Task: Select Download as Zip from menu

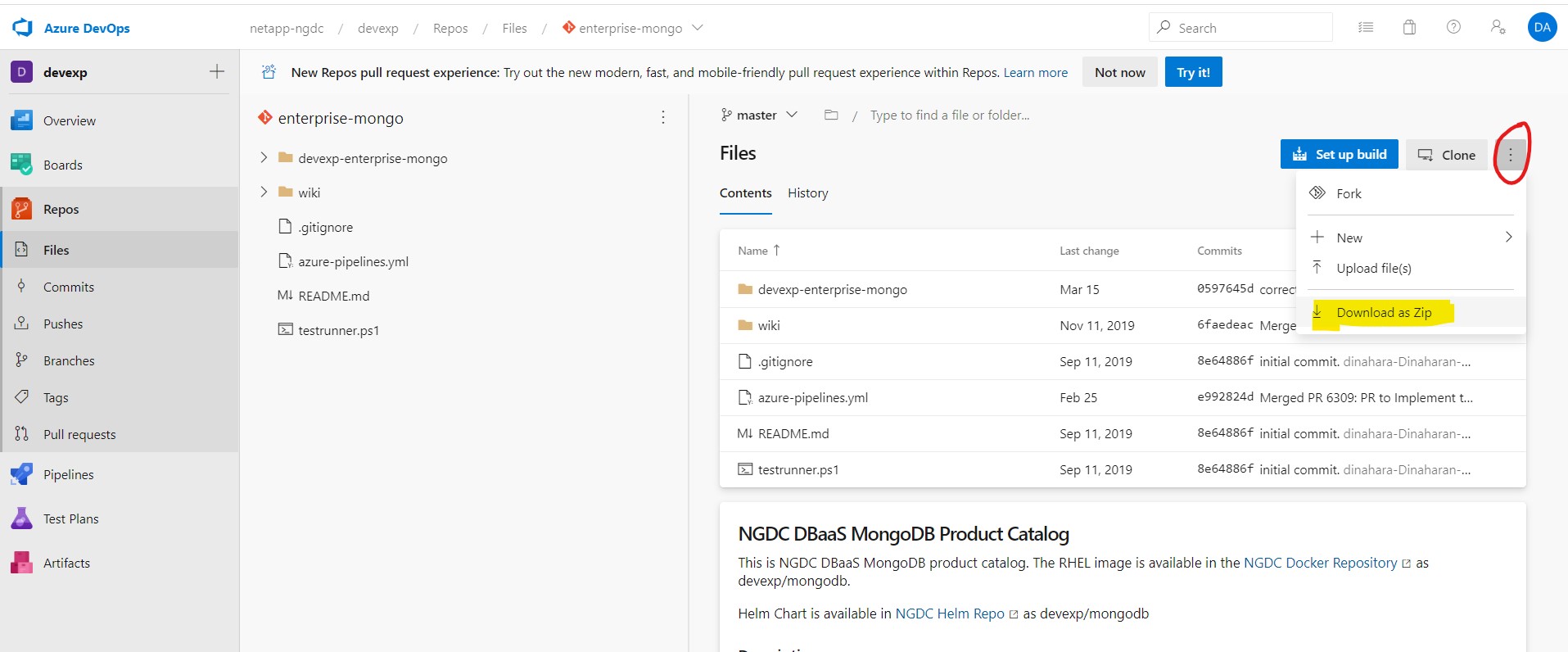Action: [x=1384, y=312]
